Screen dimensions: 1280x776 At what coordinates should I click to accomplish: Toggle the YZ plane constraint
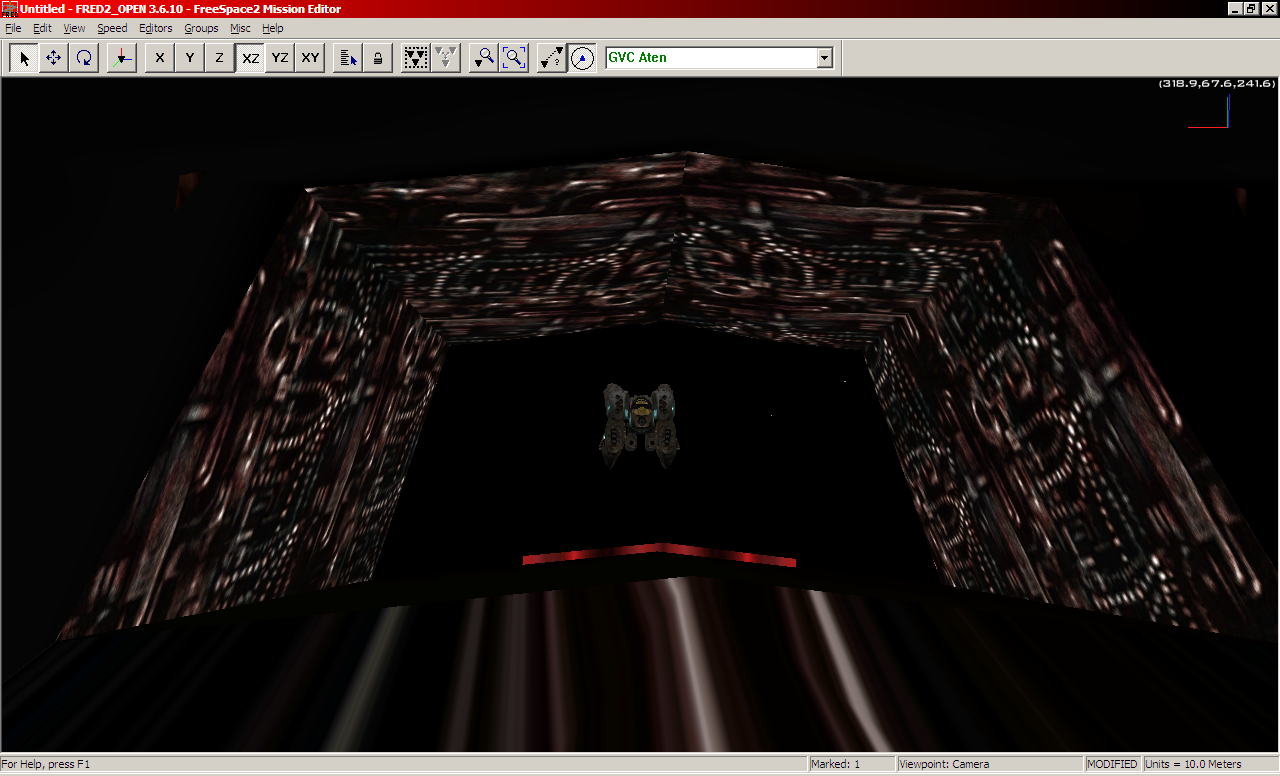click(280, 58)
